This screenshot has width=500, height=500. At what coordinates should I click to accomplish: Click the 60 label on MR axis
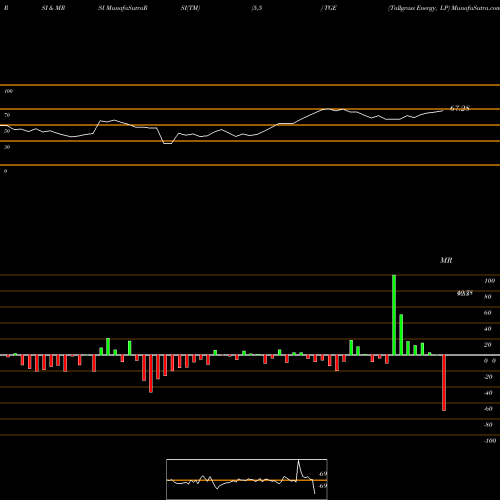point(488,313)
